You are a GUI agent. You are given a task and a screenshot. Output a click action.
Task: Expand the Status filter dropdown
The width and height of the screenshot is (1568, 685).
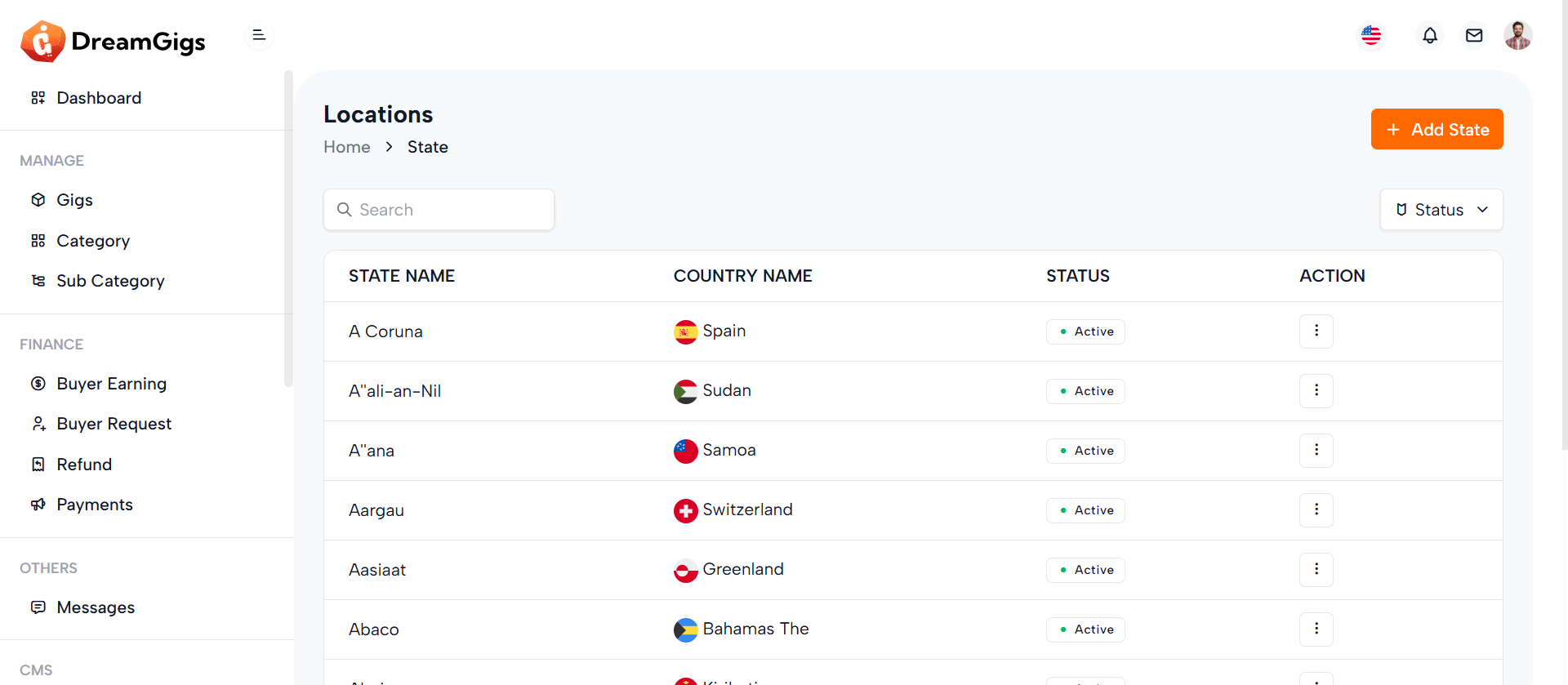[1441, 210]
